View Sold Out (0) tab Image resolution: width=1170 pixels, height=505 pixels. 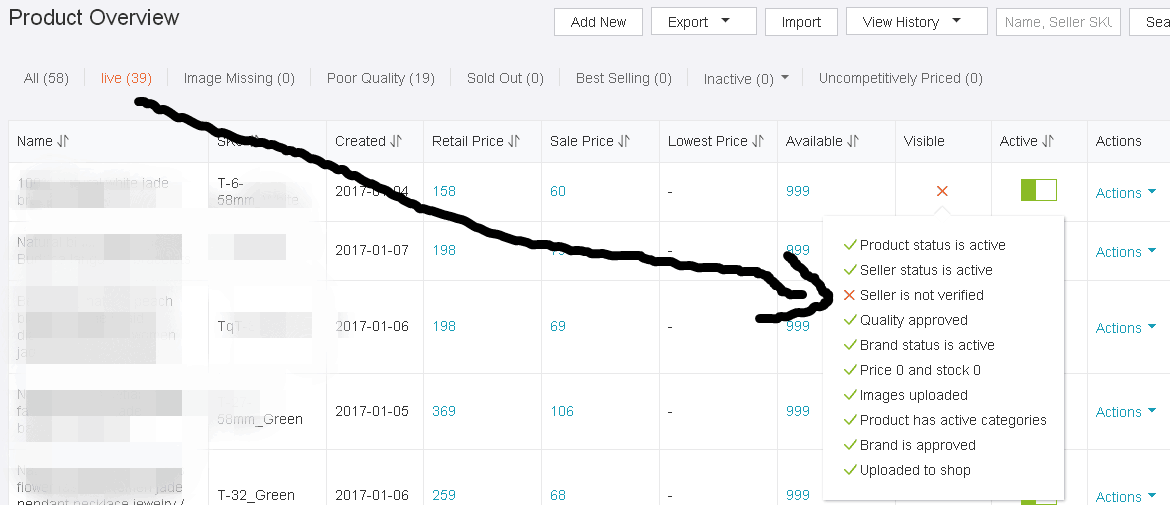(x=505, y=78)
